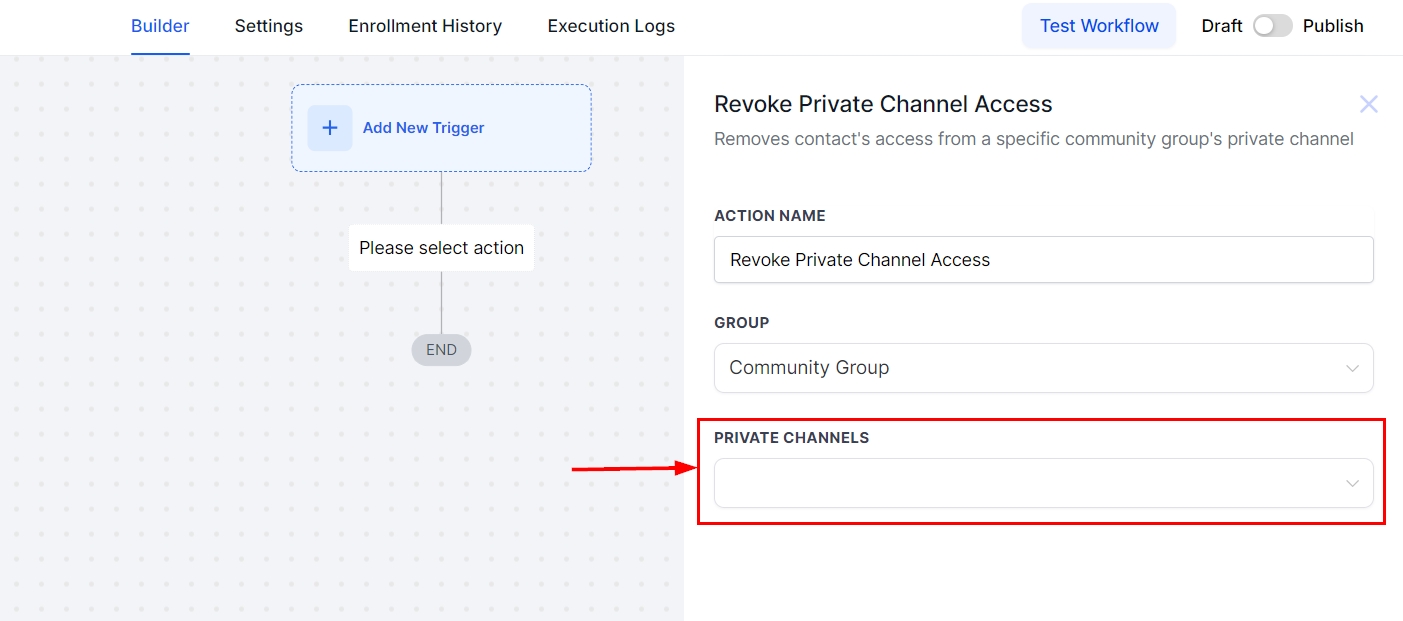Switch to the Builder tab
Screen dimensions: 1403x621
click(x=160, y=26)
